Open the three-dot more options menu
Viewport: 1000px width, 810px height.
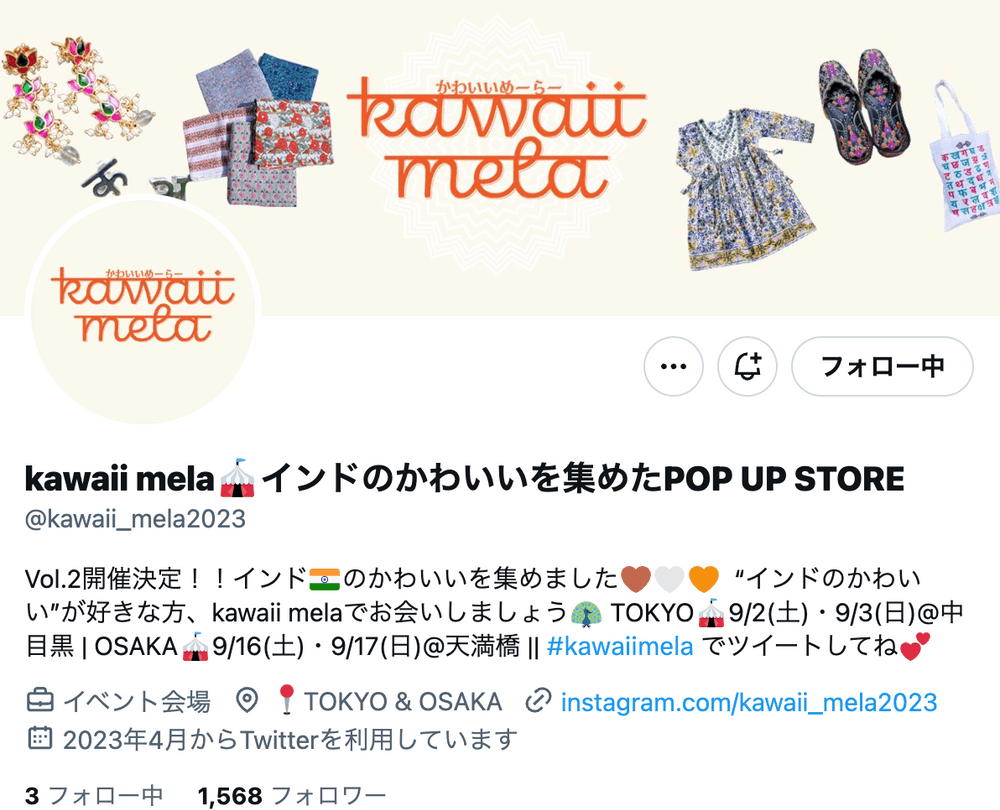(x=673, y=367)
